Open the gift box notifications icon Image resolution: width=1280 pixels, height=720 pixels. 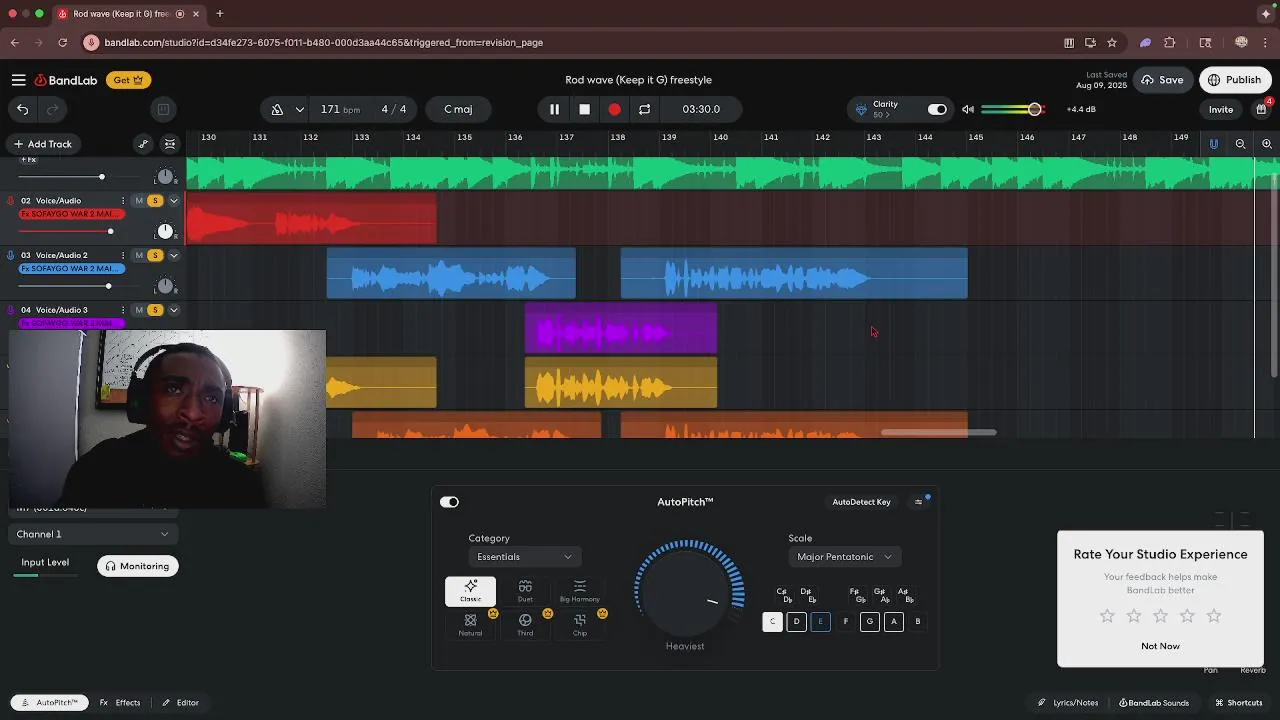click(1261, 109)
